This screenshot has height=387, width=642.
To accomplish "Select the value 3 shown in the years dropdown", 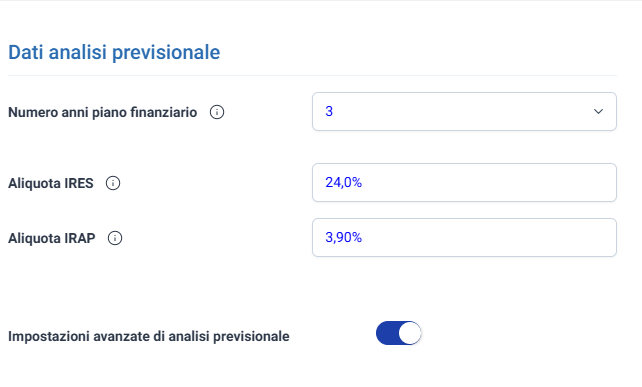I will tap(329, 111).
